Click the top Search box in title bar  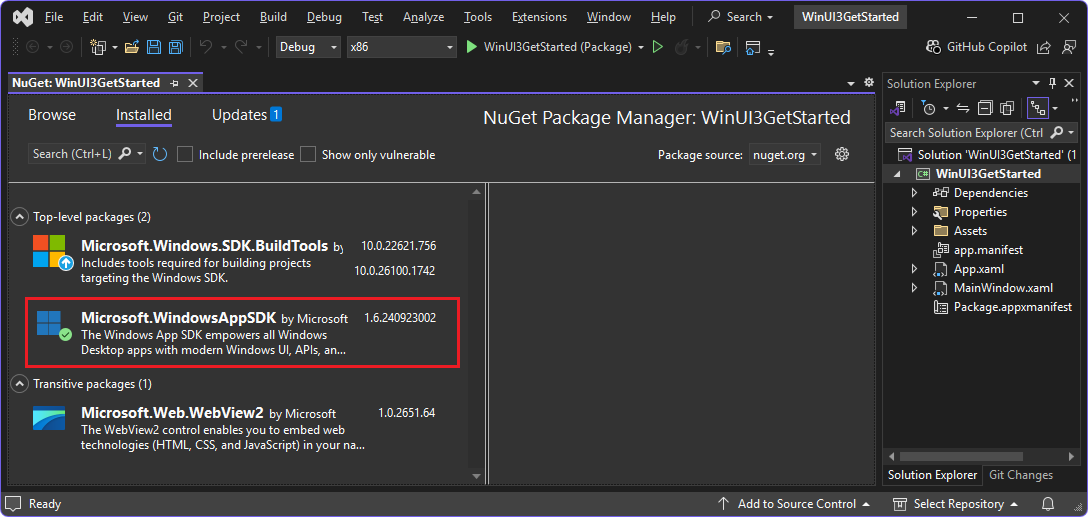(740, 17)
